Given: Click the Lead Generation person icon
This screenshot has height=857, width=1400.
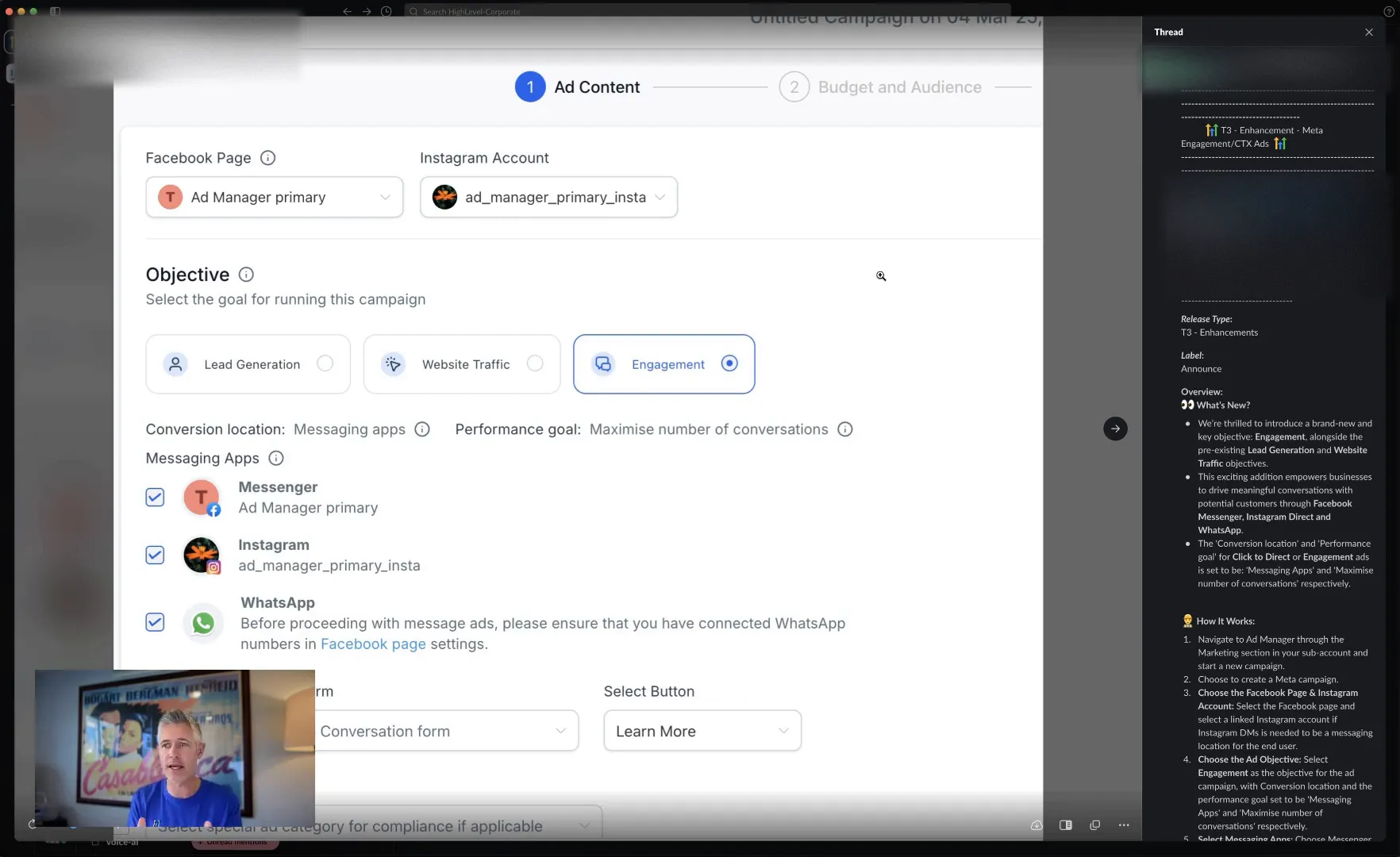Looking at the screenshot, I should pos(175,364).
